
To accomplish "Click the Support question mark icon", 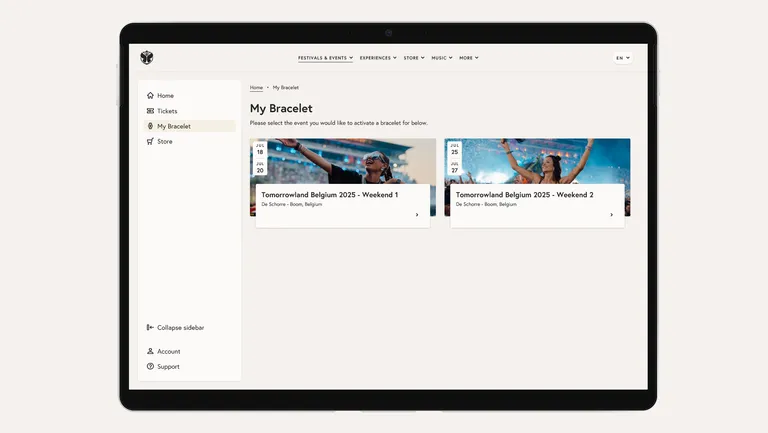I will [150, 366].
